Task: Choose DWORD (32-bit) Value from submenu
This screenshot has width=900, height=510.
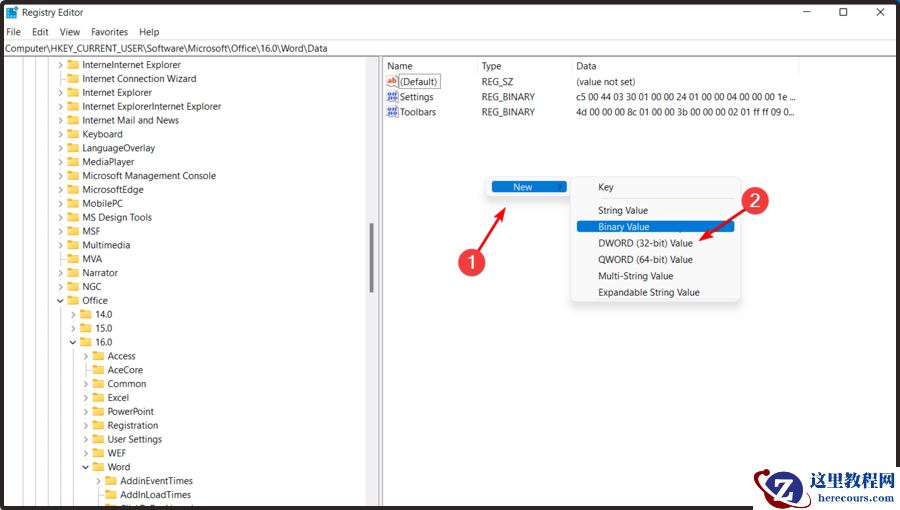Action: point(645,243)
